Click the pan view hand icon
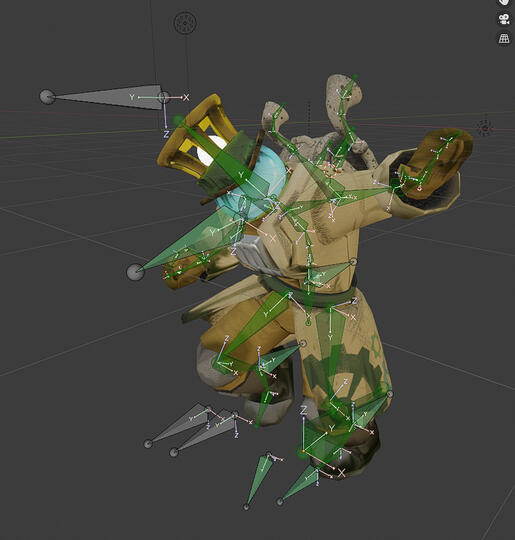Image resolution: width=515 pixels, height=540 pixels. pos(504,2)
